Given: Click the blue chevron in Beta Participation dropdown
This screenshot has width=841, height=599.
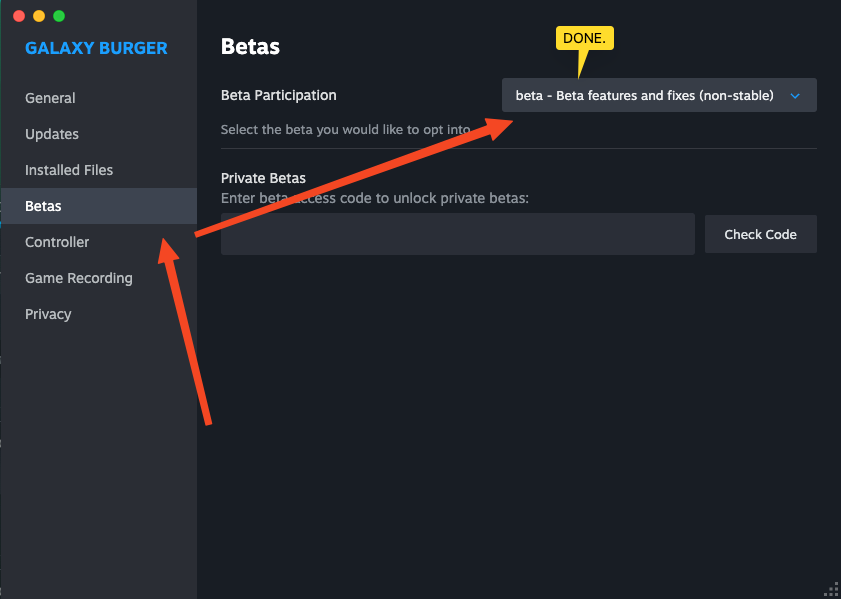Looking at the screenshot, I should 795,96.
